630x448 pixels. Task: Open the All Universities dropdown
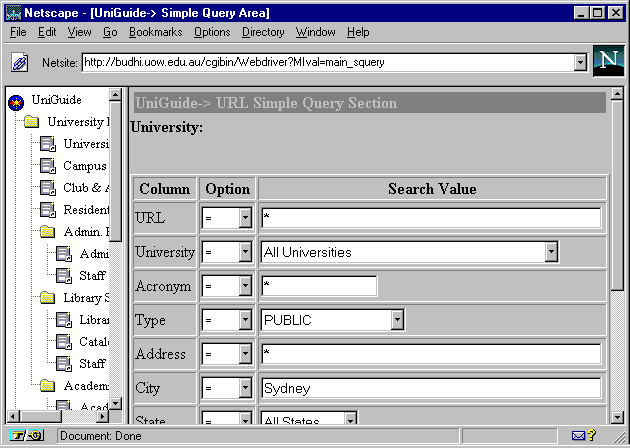[x=551, y=252]
